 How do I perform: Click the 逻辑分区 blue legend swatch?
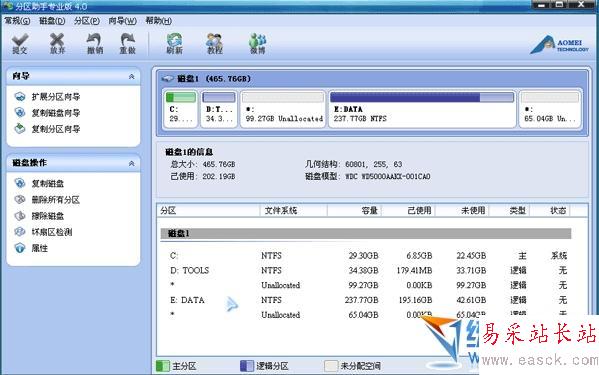(247, 366)
